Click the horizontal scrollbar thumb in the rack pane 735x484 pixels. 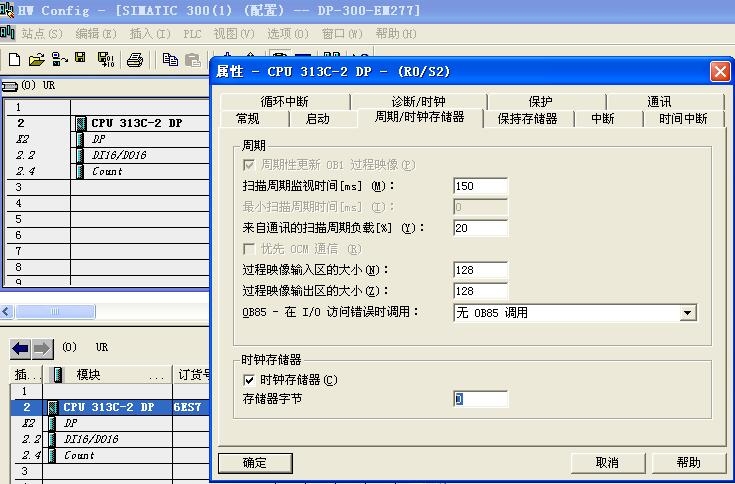tap(55, 312)
